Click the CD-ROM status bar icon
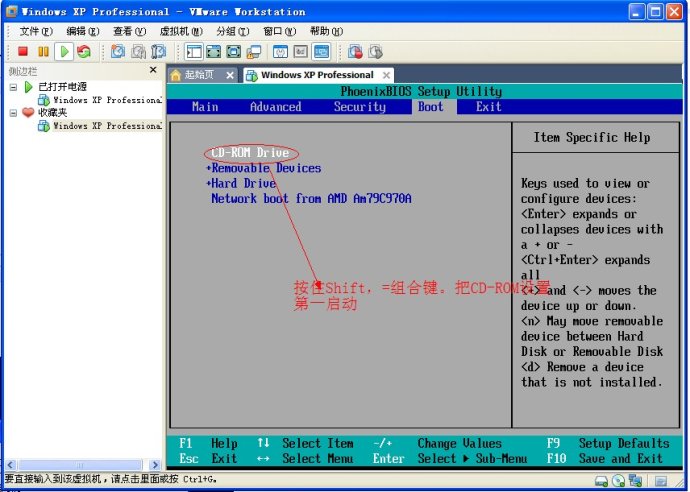The height and width of the screenshot is (492, 690). click(619, 481)
